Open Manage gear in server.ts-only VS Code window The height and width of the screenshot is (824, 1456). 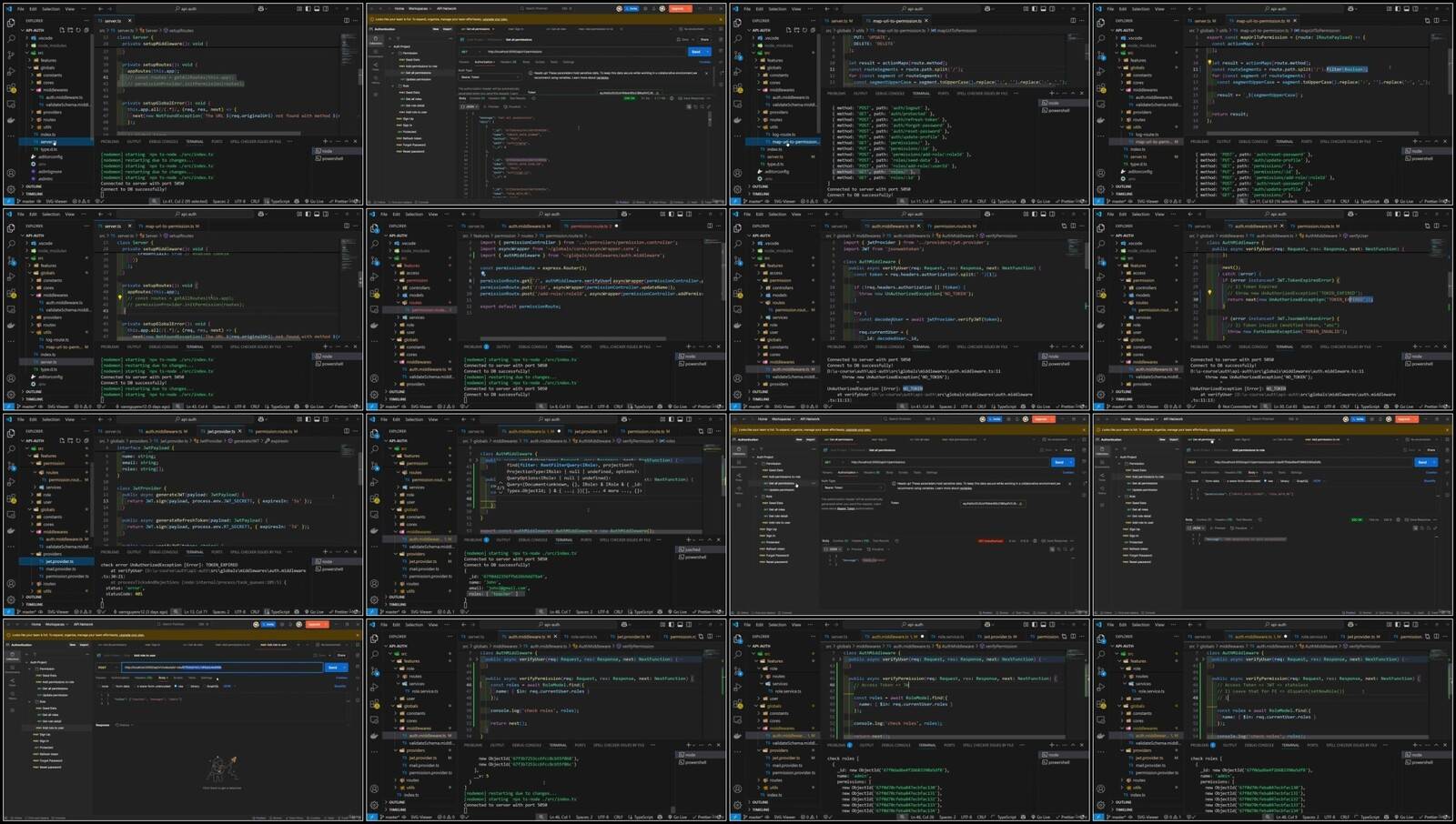pos(11,188)
